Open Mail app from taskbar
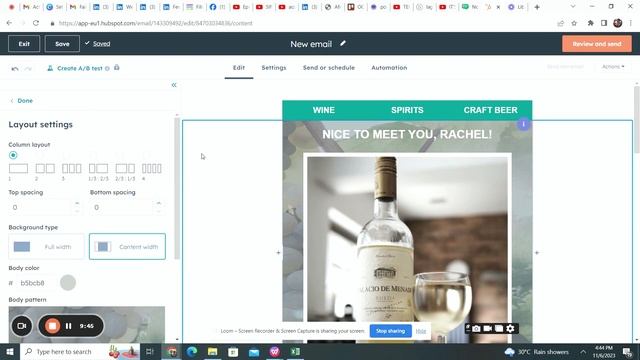 (x=254, y=351)
